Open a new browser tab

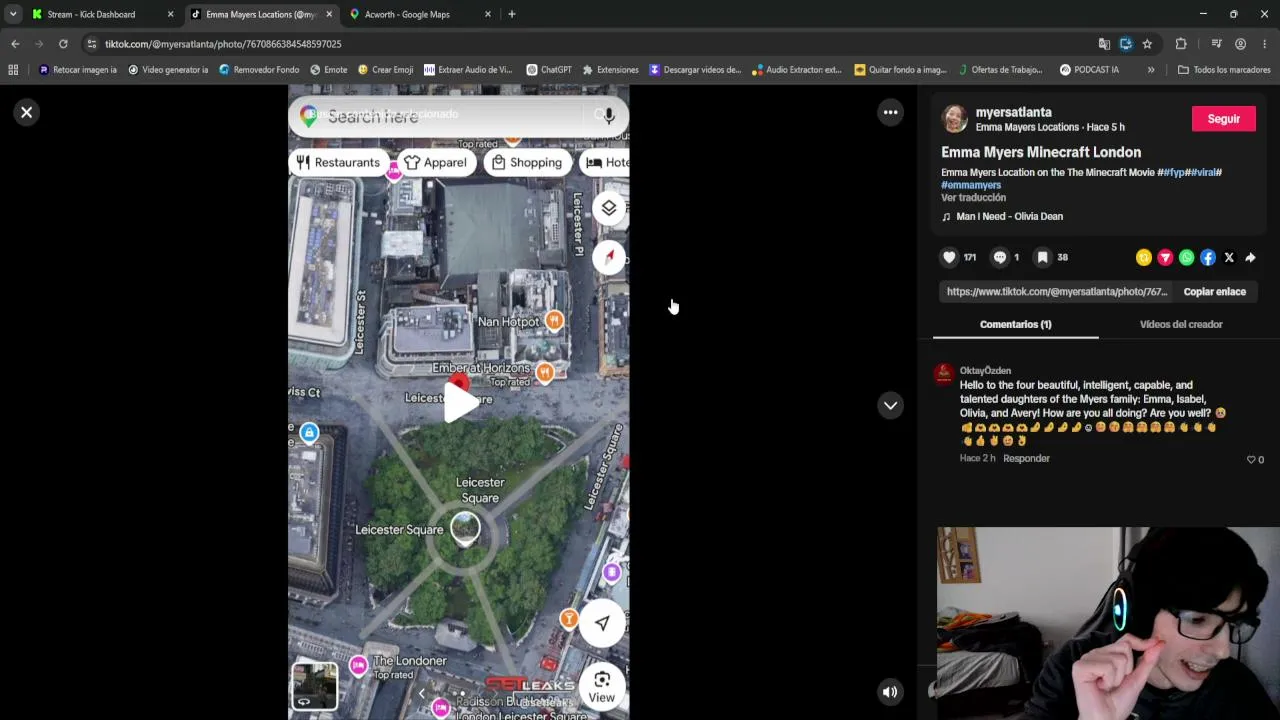click(511, 14)
